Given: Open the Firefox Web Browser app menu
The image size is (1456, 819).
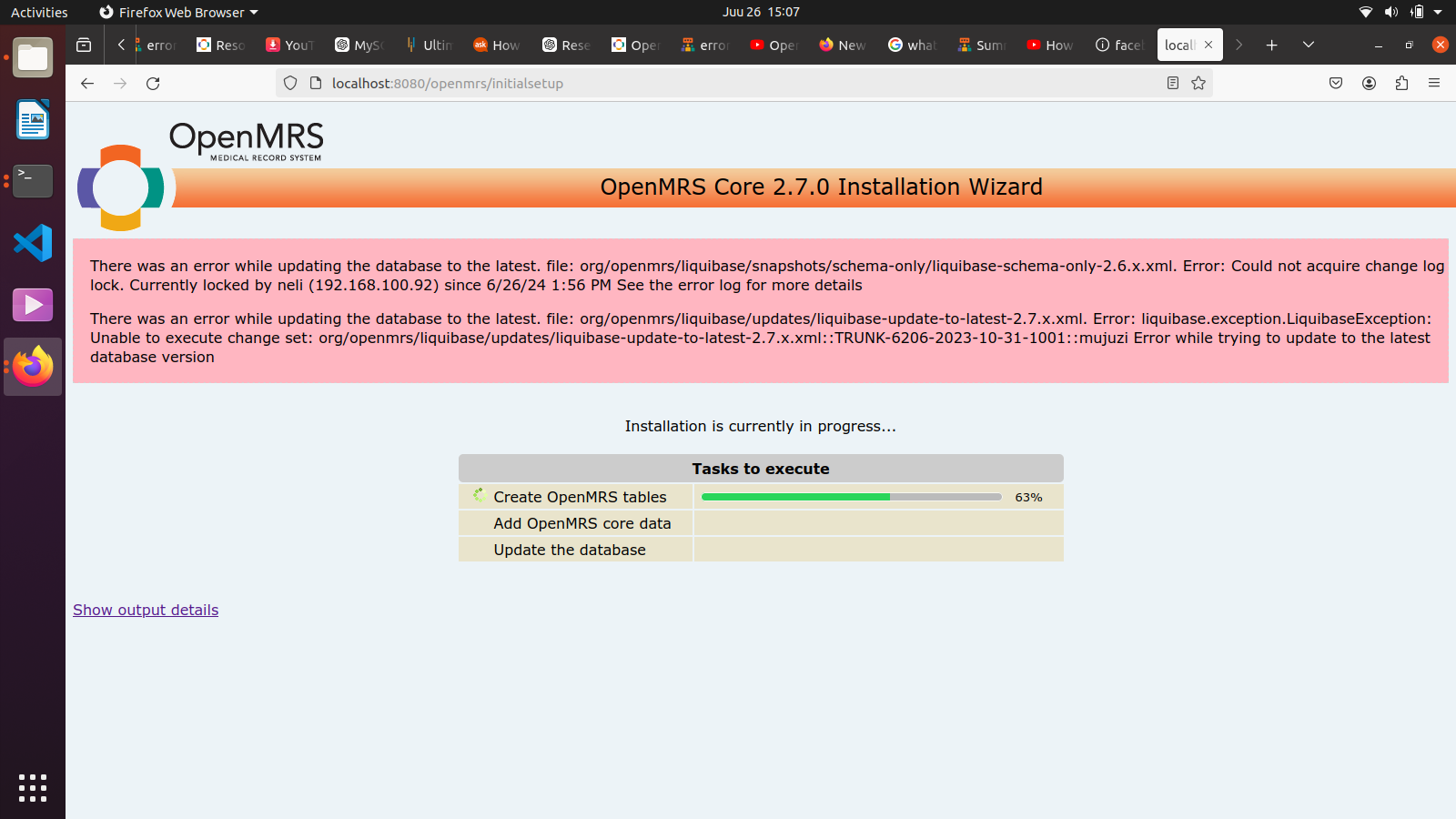Looking at the screenshot, I should (x=178, y=12).
